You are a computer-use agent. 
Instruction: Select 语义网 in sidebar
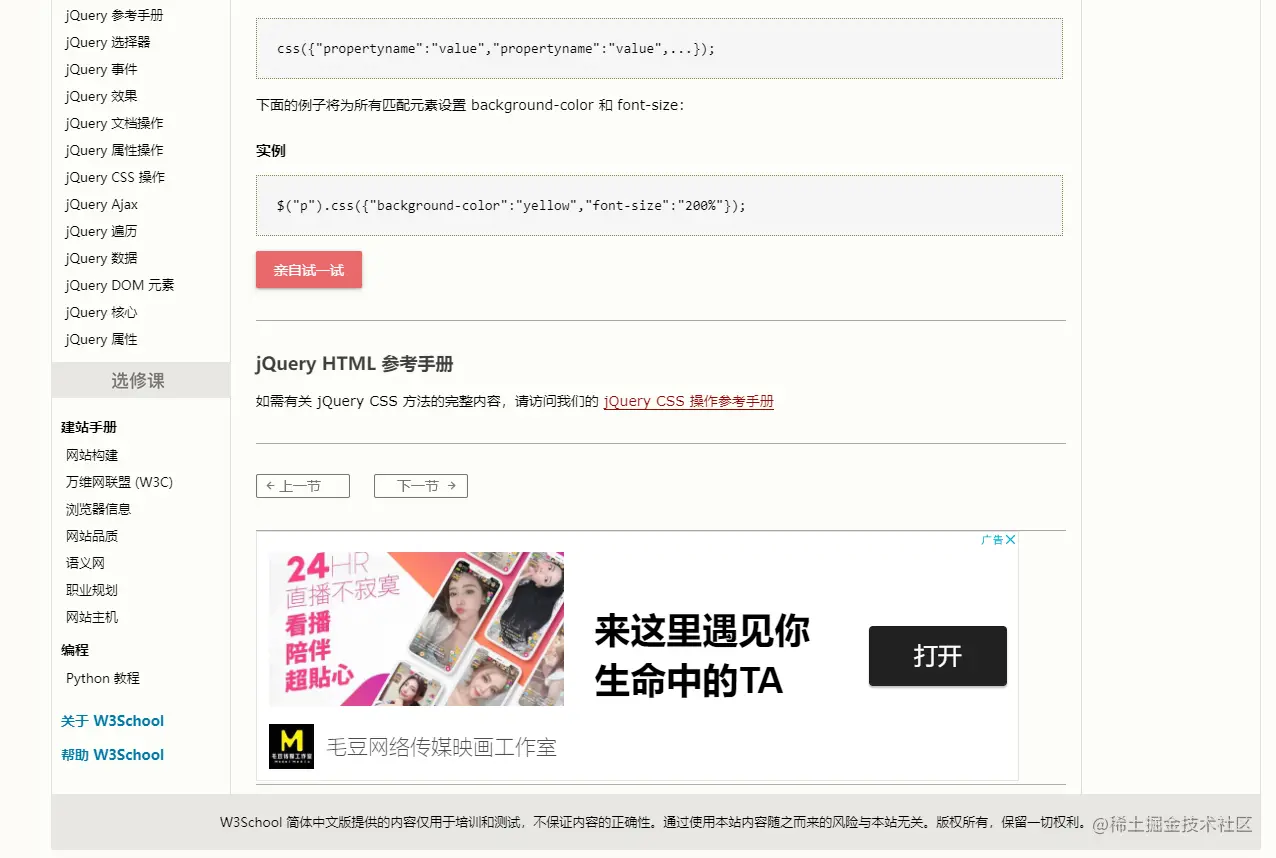pyautogui.click(x=85, y=563)
